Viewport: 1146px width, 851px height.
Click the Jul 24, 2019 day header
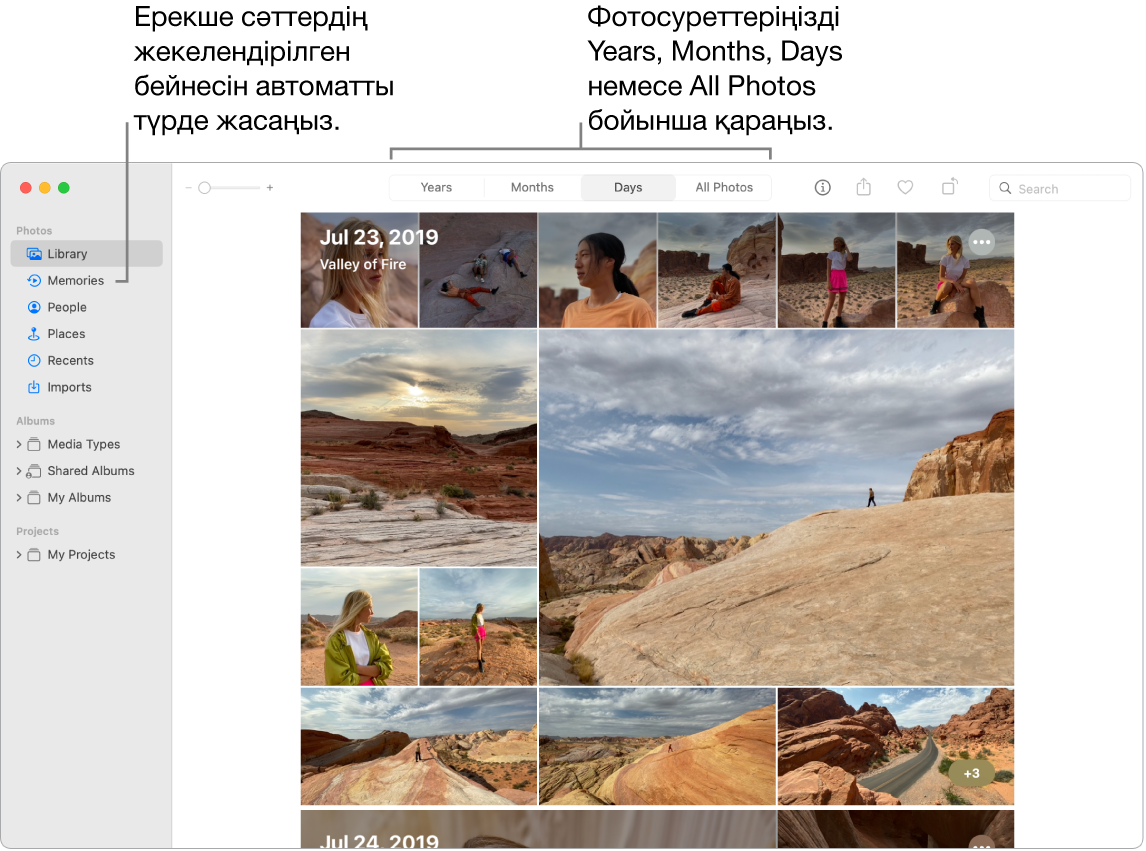379,841
